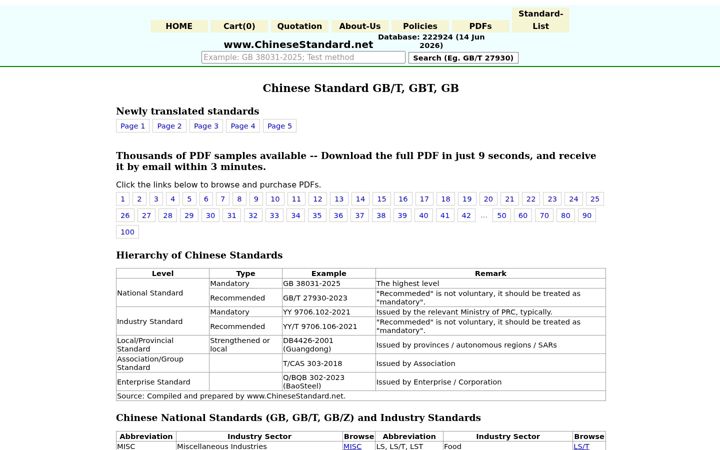
Task: Select the Q/BQB 302-2023 (BaoSteel) cell
Action: coord(329,382)
